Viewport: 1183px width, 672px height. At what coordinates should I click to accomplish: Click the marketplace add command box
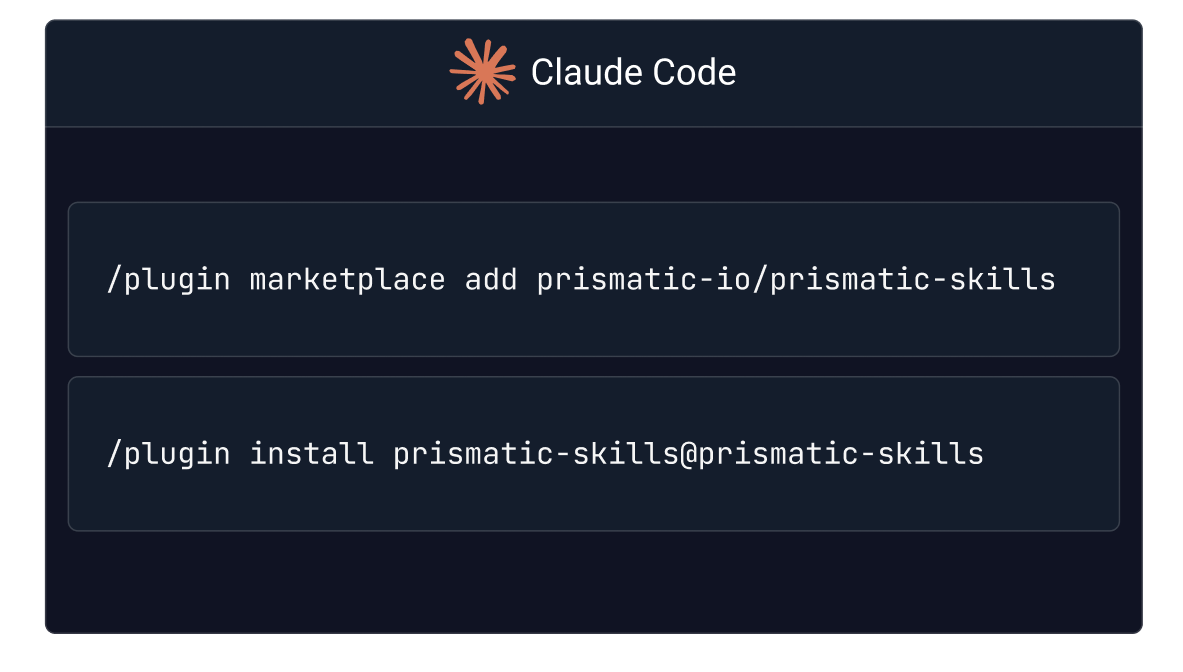(594, 279)
